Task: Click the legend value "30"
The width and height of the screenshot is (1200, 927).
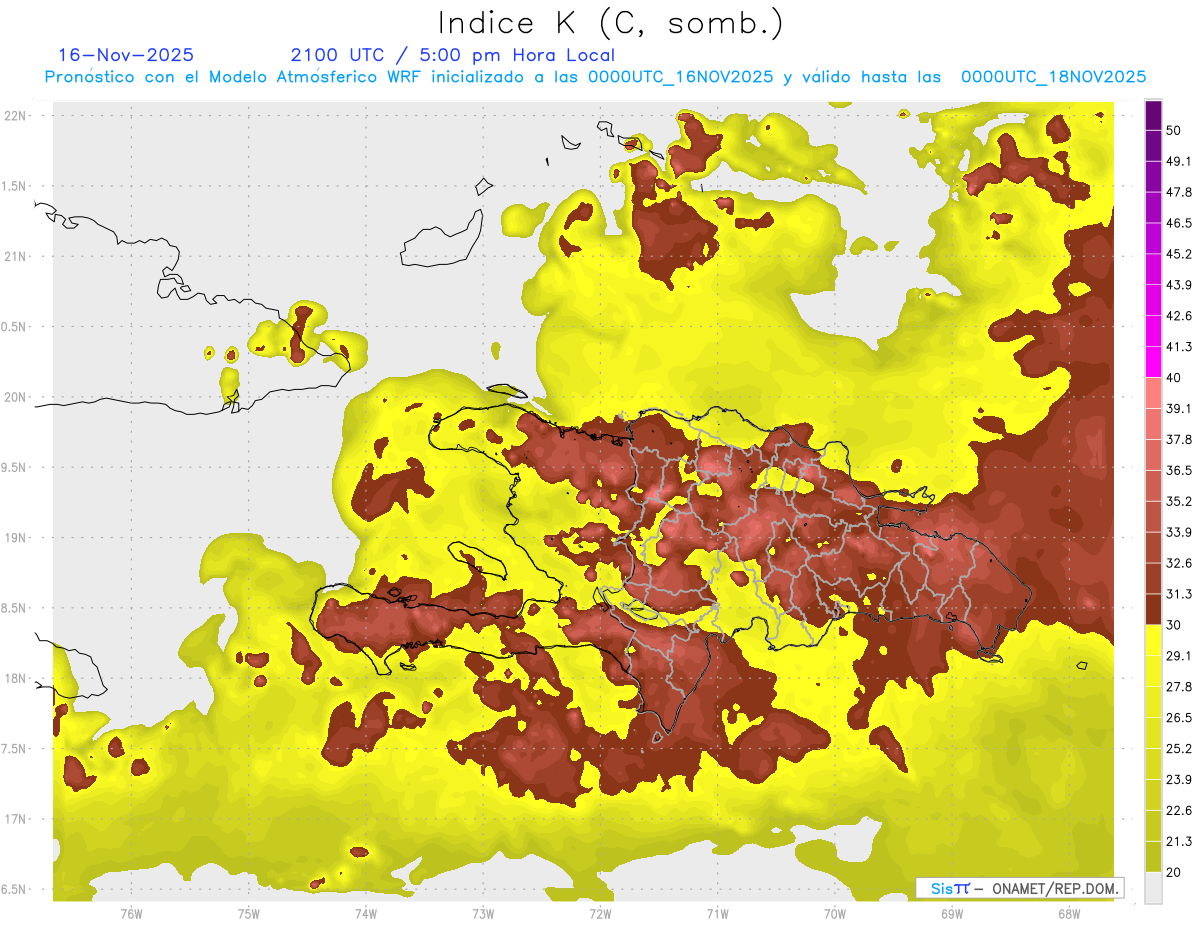Action: pos(1174,625)
